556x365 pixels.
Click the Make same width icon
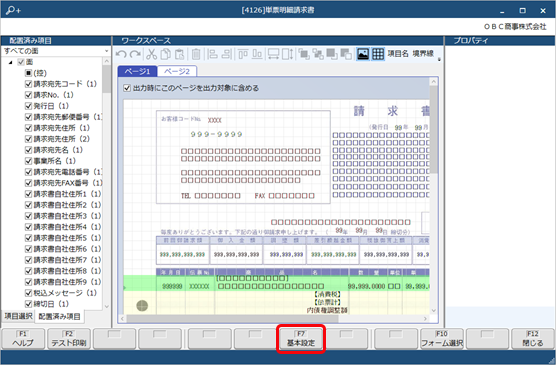273,54
